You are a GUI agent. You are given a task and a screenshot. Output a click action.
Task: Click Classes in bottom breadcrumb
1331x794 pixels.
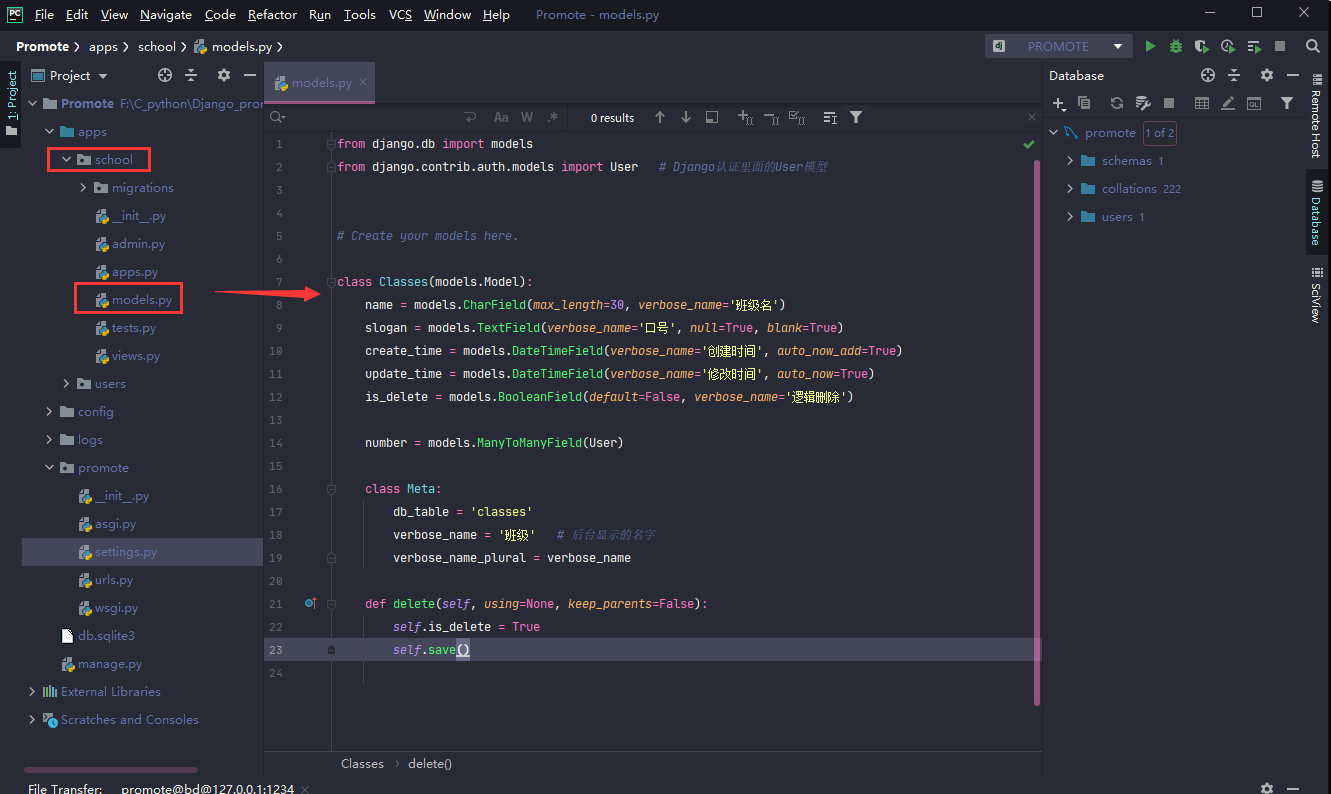(x=362, y=763)
